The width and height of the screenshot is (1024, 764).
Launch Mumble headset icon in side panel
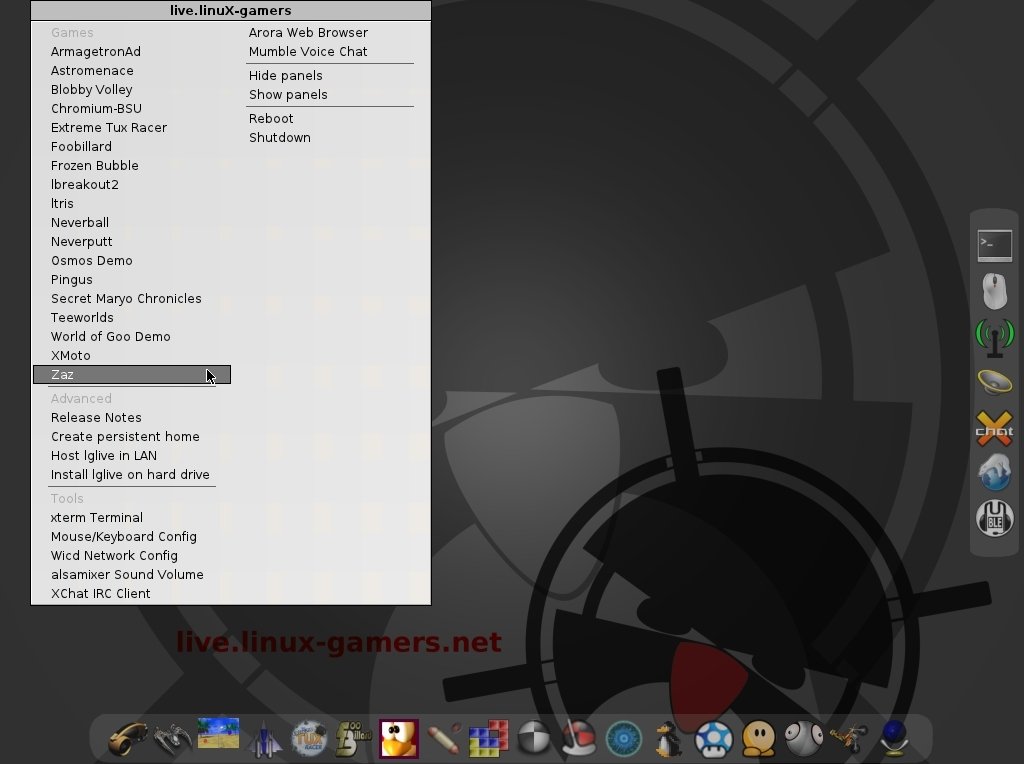(x=995, y=518)
